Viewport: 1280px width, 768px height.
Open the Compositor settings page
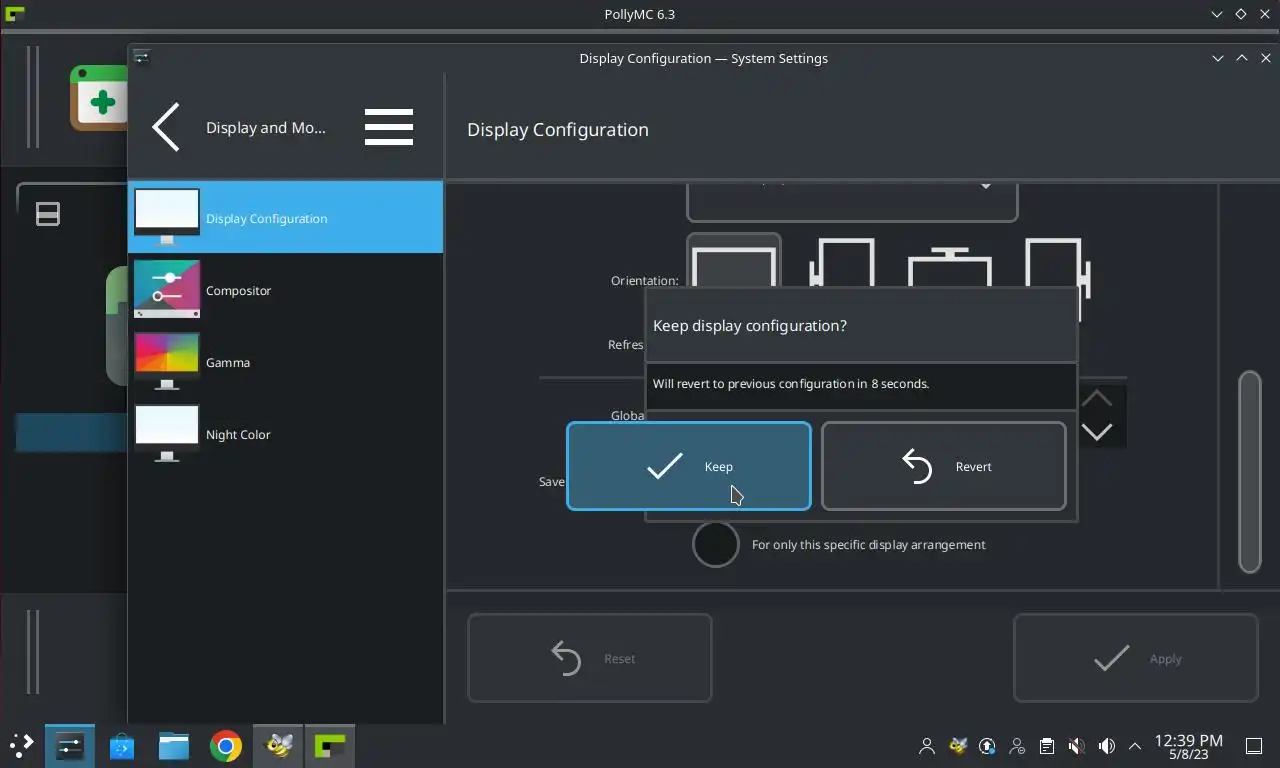(x=286, y=290)
